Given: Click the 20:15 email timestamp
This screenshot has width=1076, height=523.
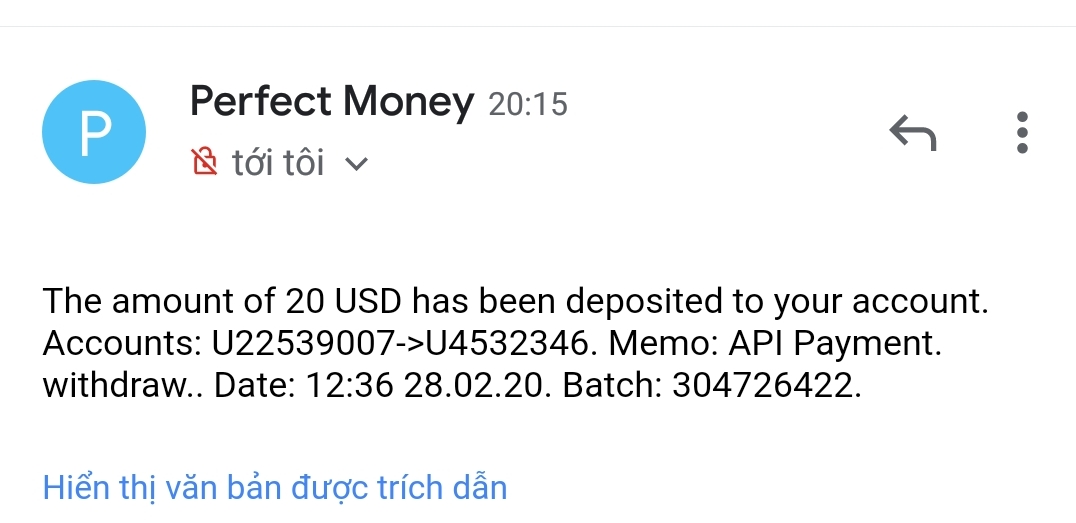Looking at the screenshot, I should [527, 104].
